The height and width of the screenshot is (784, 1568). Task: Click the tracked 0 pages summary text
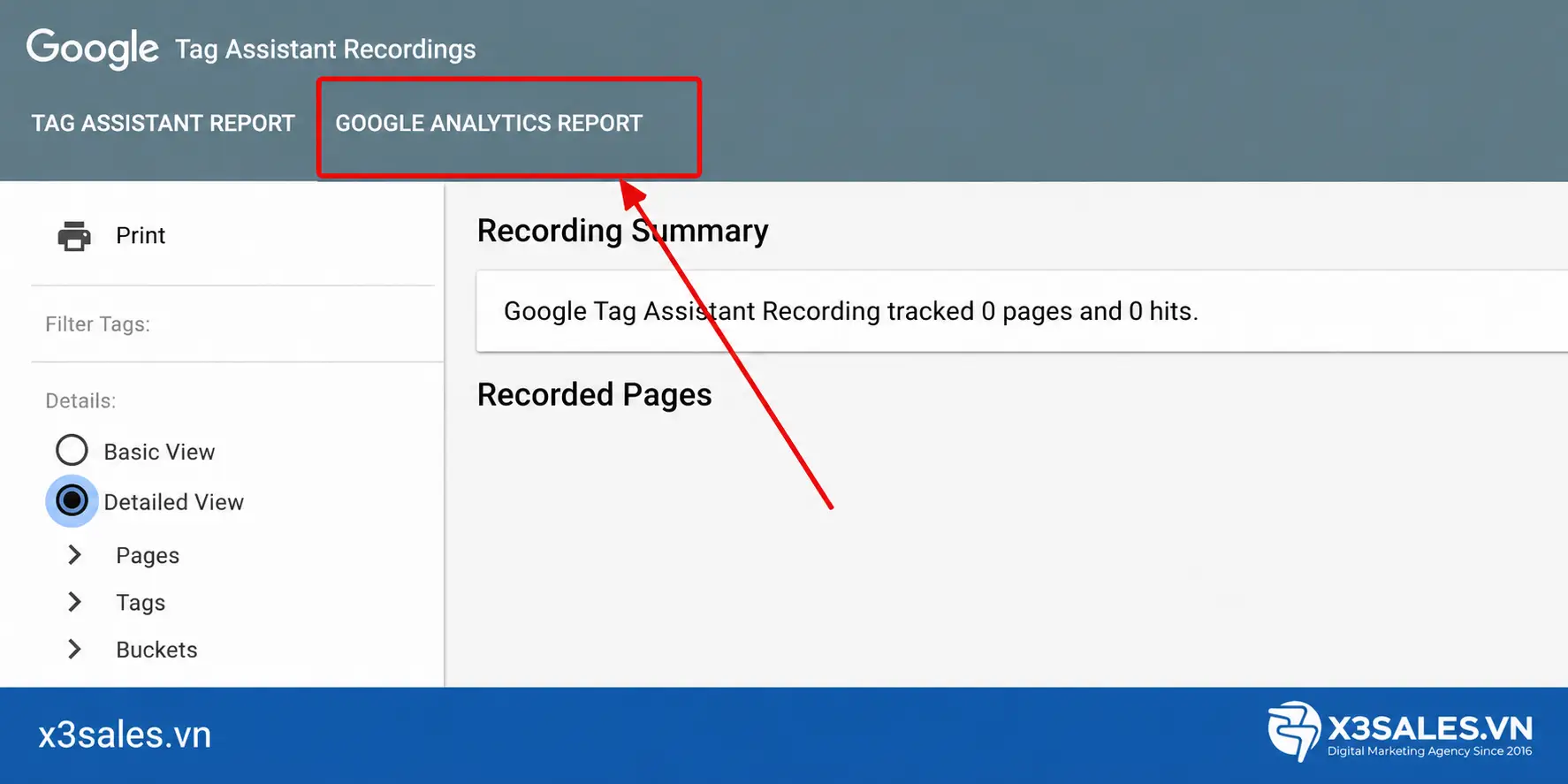click(x=851, y=311)
